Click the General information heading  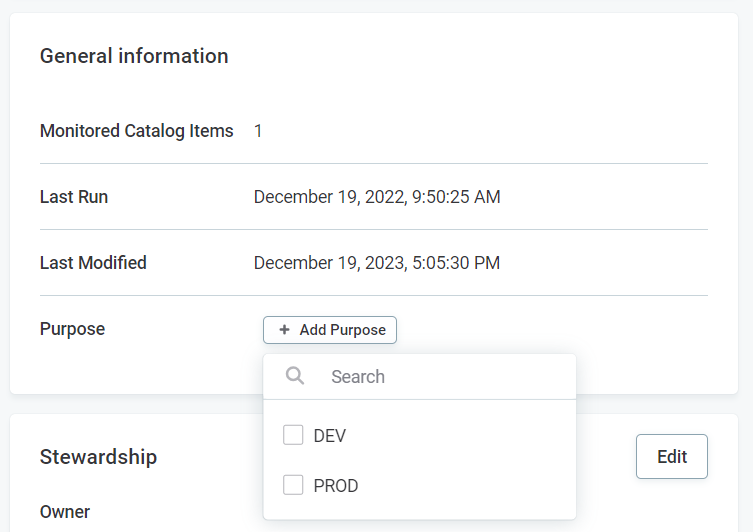point(134,56)
